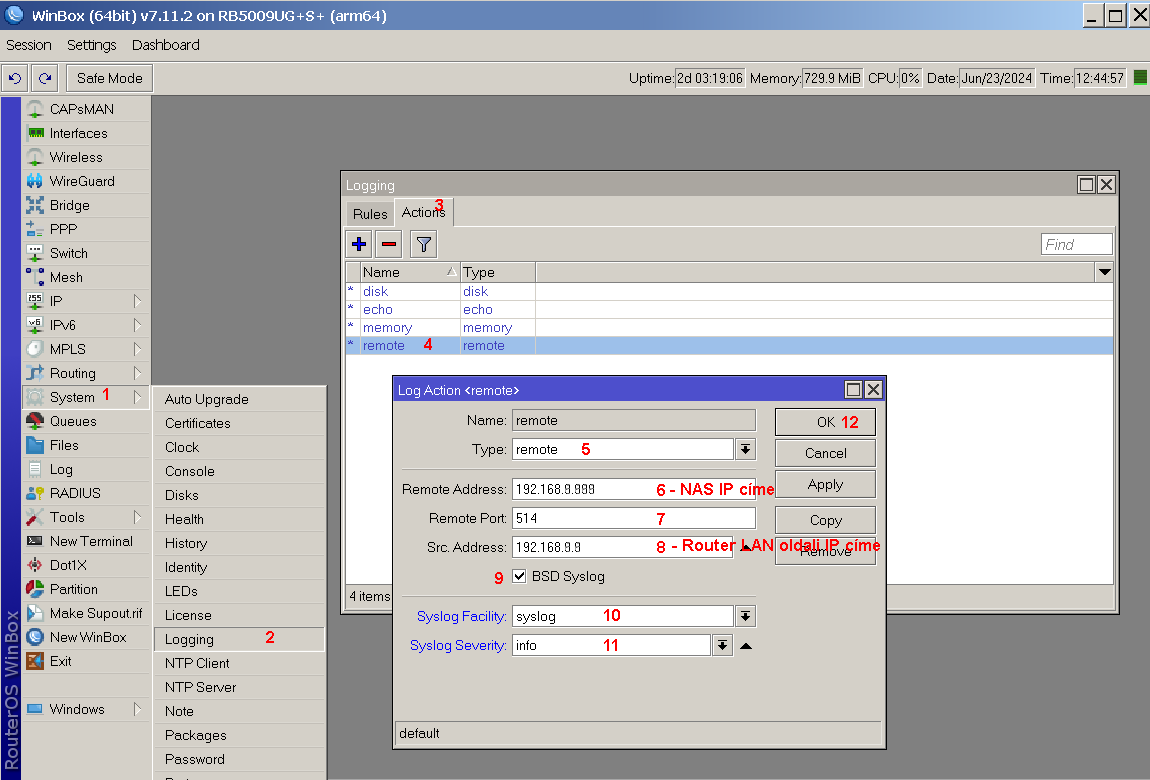Click OK in the Log Action dialog
Viewport: 1150px width, 780px height.
[825, 422]
